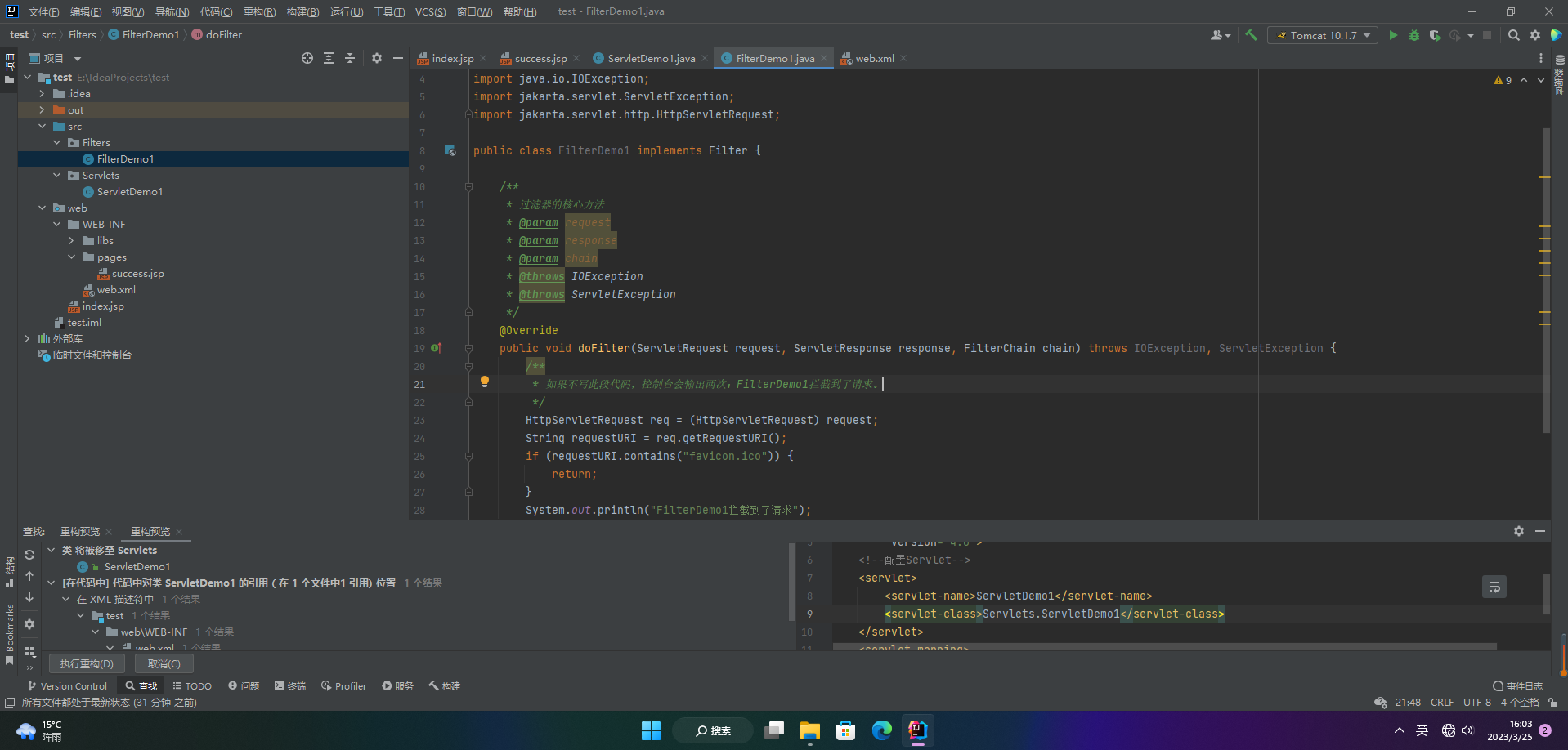Toggle soft-wrap in the refactoring preview pane
Viewport: 1568px width, 750px height.
click(x=1494, y=587)
